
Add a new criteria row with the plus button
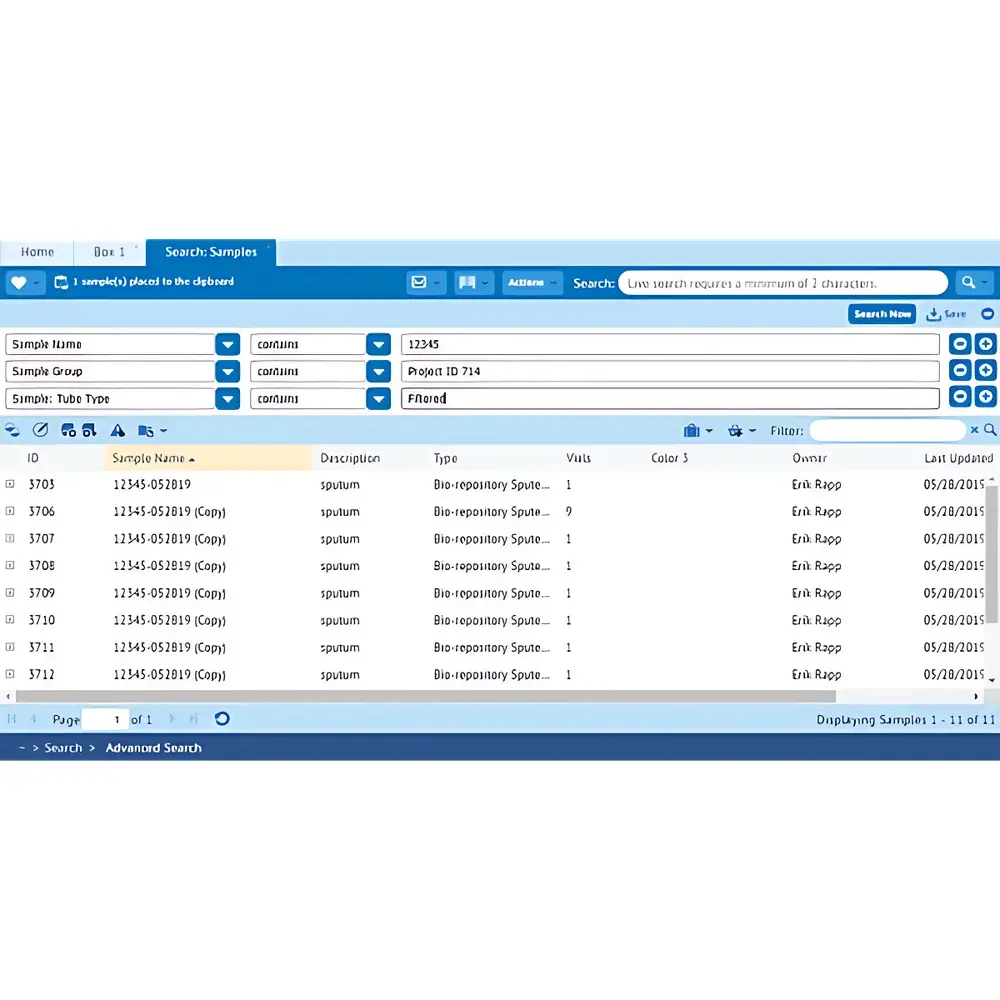tap(986, 343)
